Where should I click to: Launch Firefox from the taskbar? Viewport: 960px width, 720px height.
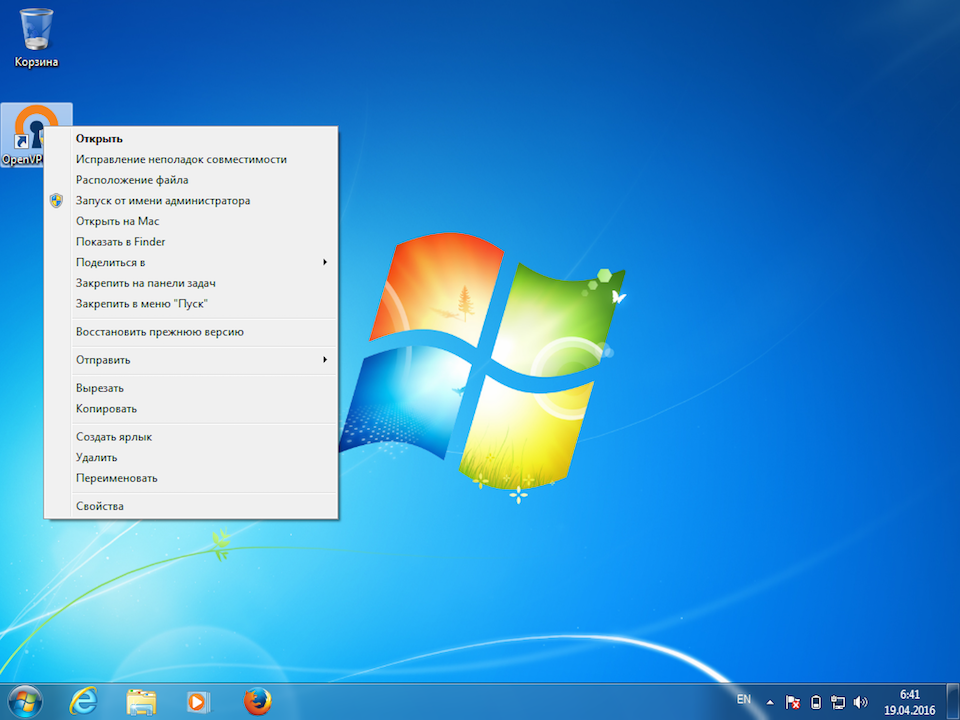tap(258, 702)
